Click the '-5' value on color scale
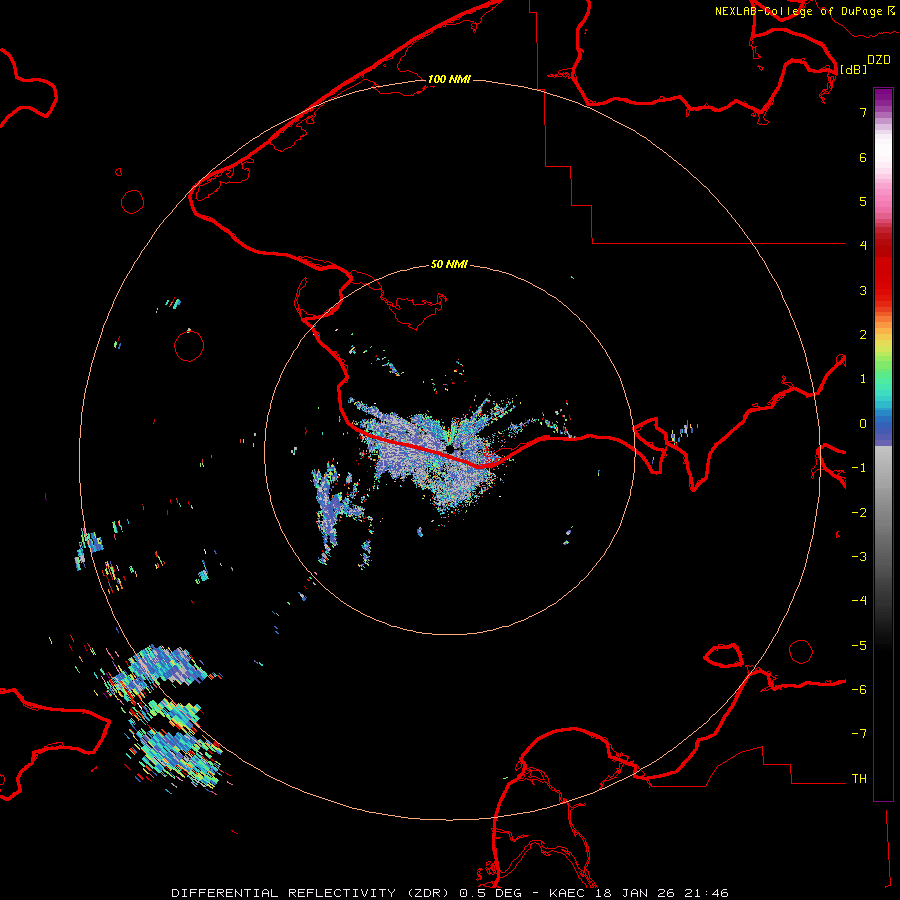Screen dimensions: 900x900 click(x=859, y=646)
